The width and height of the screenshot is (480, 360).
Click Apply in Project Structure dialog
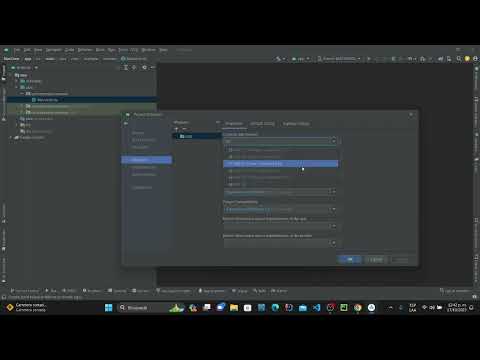coord(401,260)
